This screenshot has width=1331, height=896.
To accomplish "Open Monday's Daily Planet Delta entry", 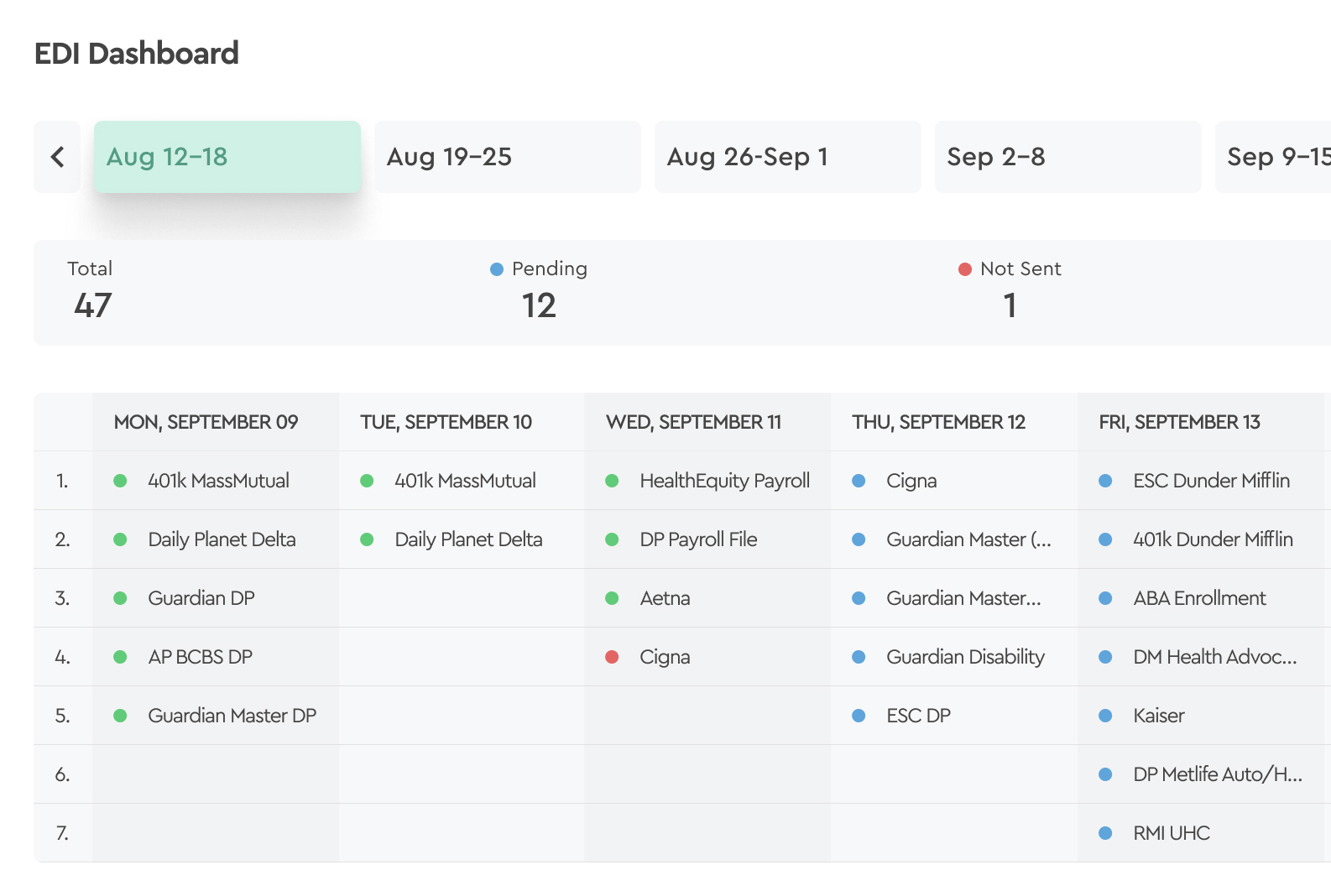I will pos(222,539).
